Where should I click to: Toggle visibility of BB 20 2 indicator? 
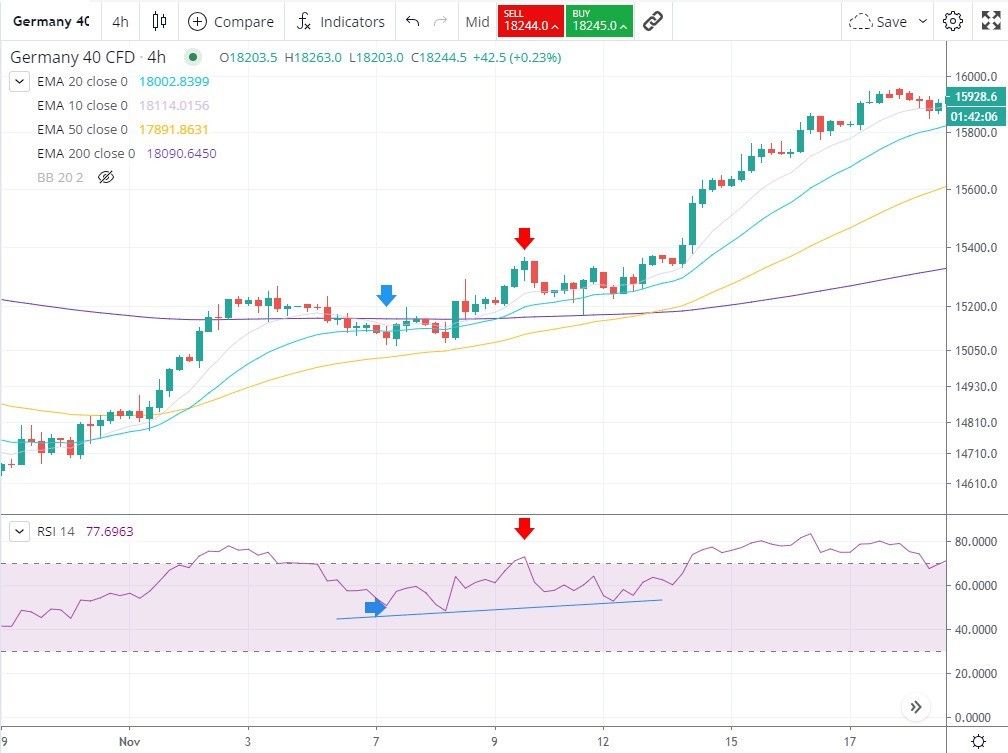[x=106, y=177]
